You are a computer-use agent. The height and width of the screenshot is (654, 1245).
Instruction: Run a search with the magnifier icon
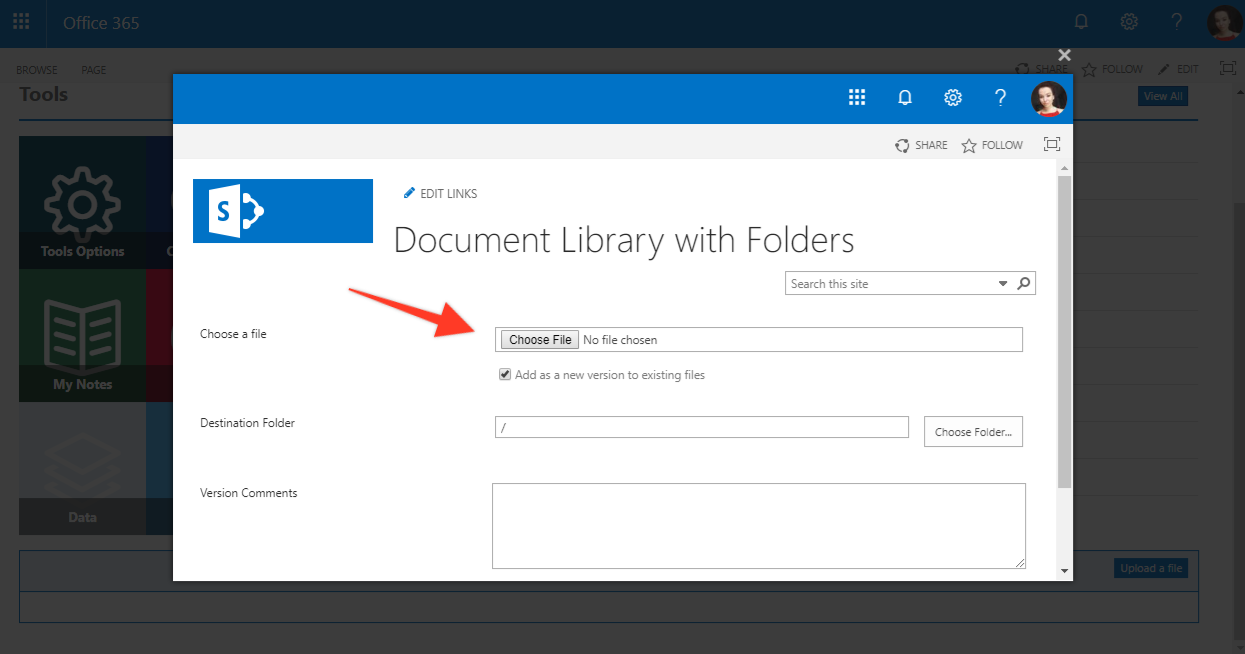point(1023,283)
